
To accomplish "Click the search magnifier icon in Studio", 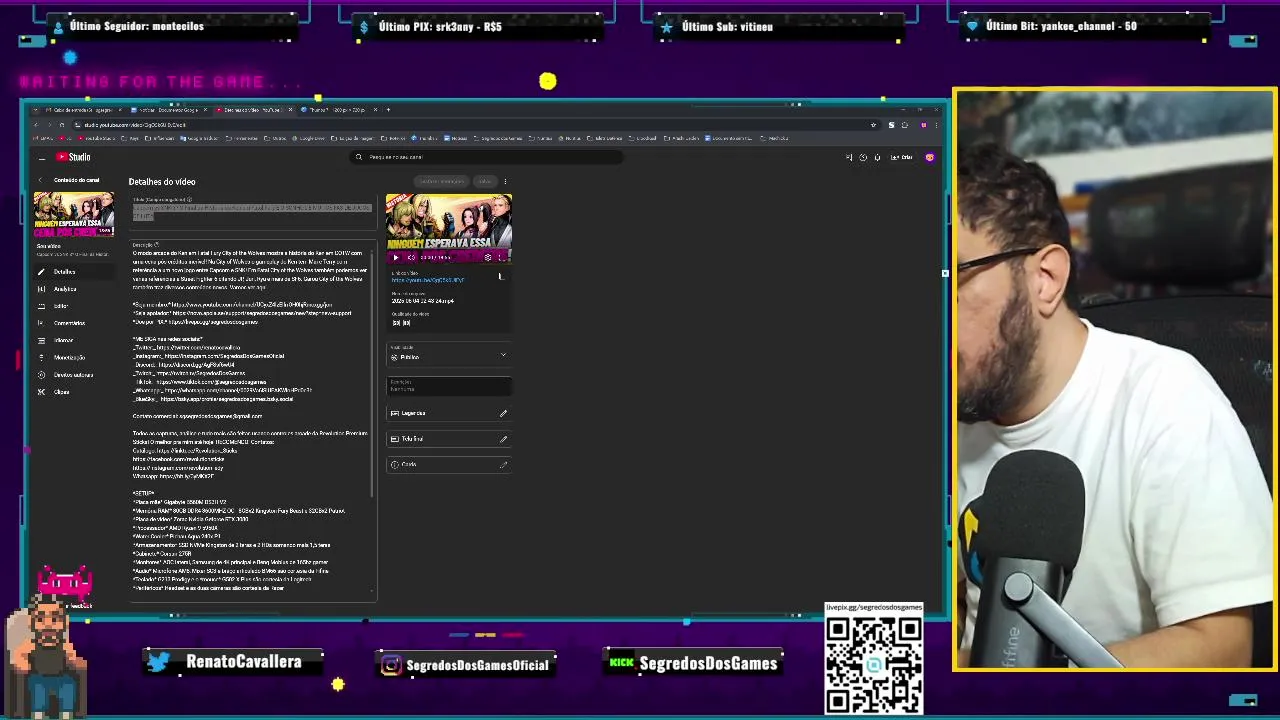I will pyautogui.click(x=359, y=157).
